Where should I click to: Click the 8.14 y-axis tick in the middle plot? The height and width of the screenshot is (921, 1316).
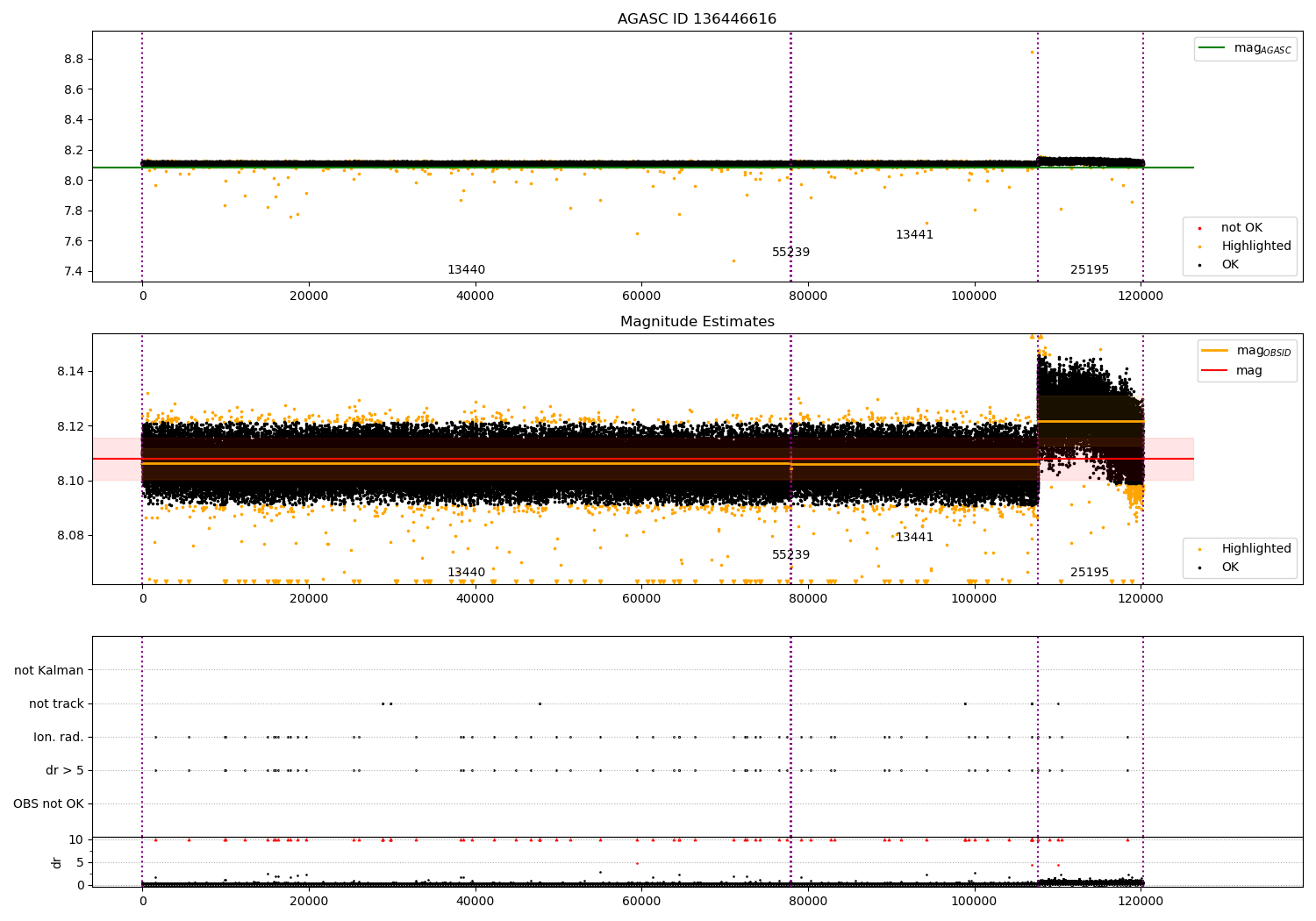pyautogui.click(x=70, y=371)
